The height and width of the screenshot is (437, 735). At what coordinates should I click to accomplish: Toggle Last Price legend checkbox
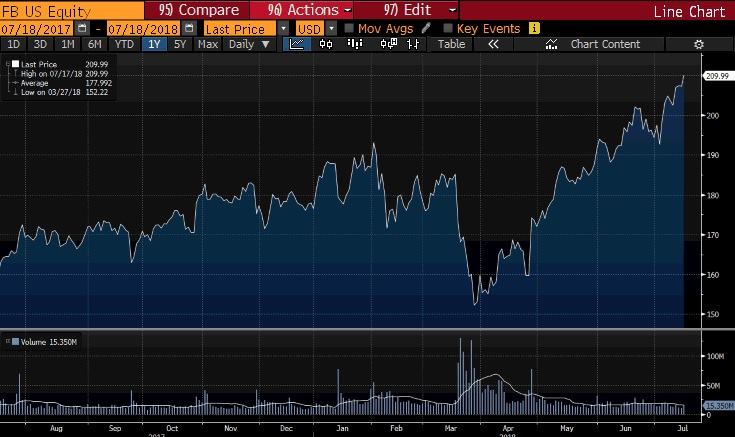(x=15, y=64)
